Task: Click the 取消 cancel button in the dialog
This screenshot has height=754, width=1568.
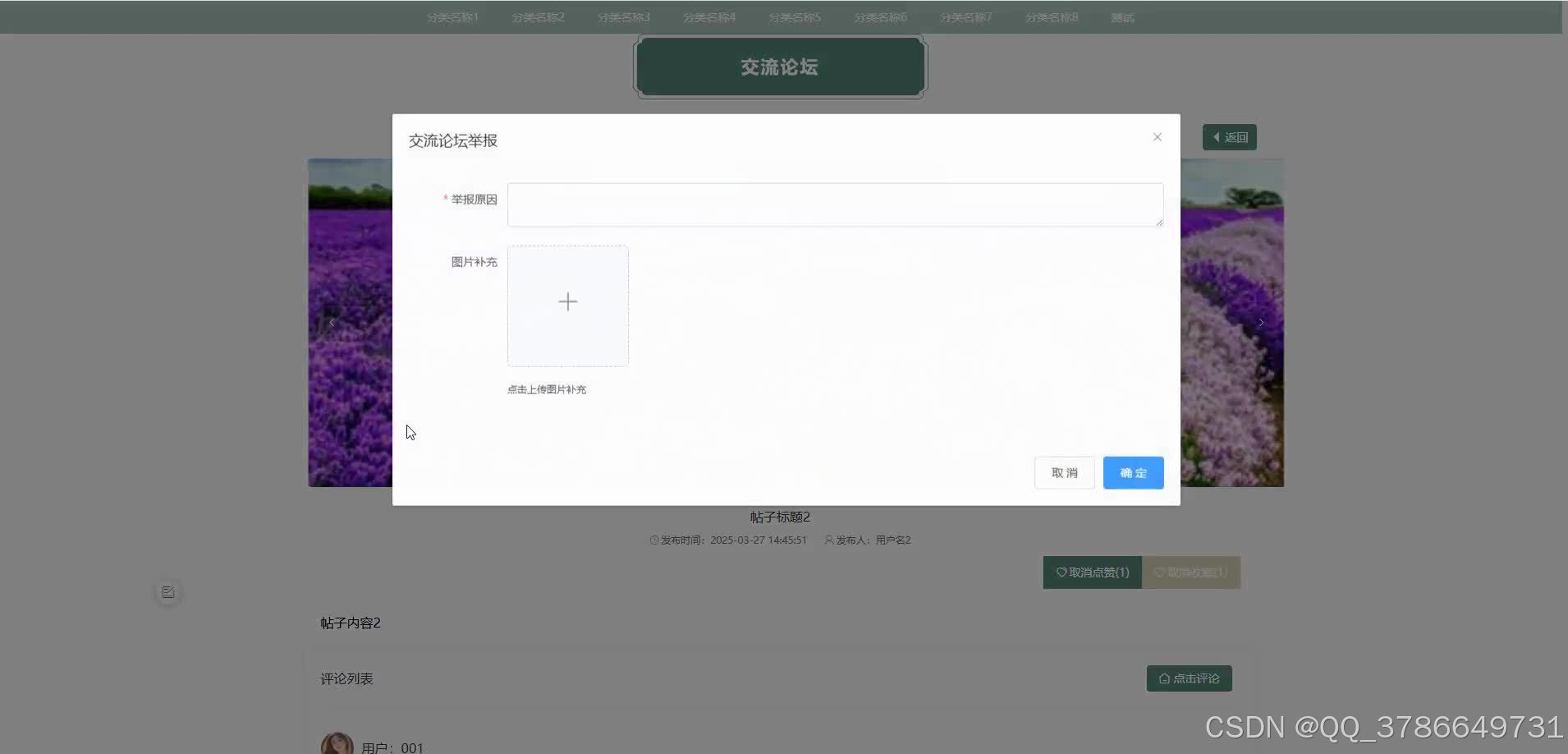Action: tap(1063, 472)
